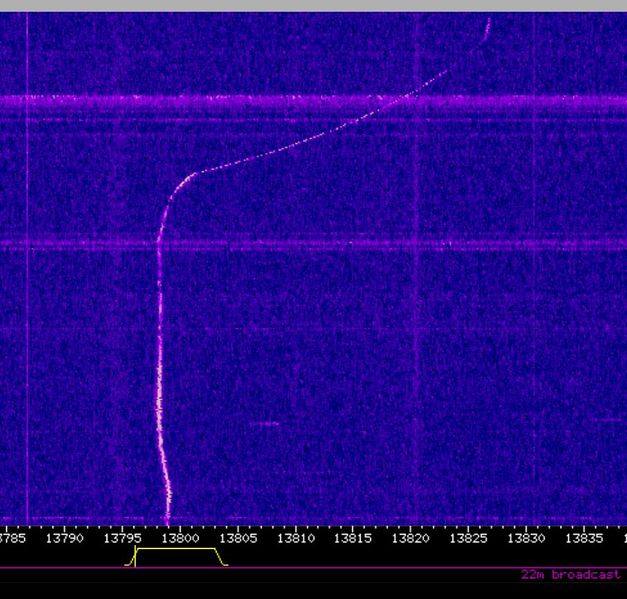The width and height of the screenshot is (627, 599).
Task: Click the 13825 frequency scale label
Action: tap(469, 538)
